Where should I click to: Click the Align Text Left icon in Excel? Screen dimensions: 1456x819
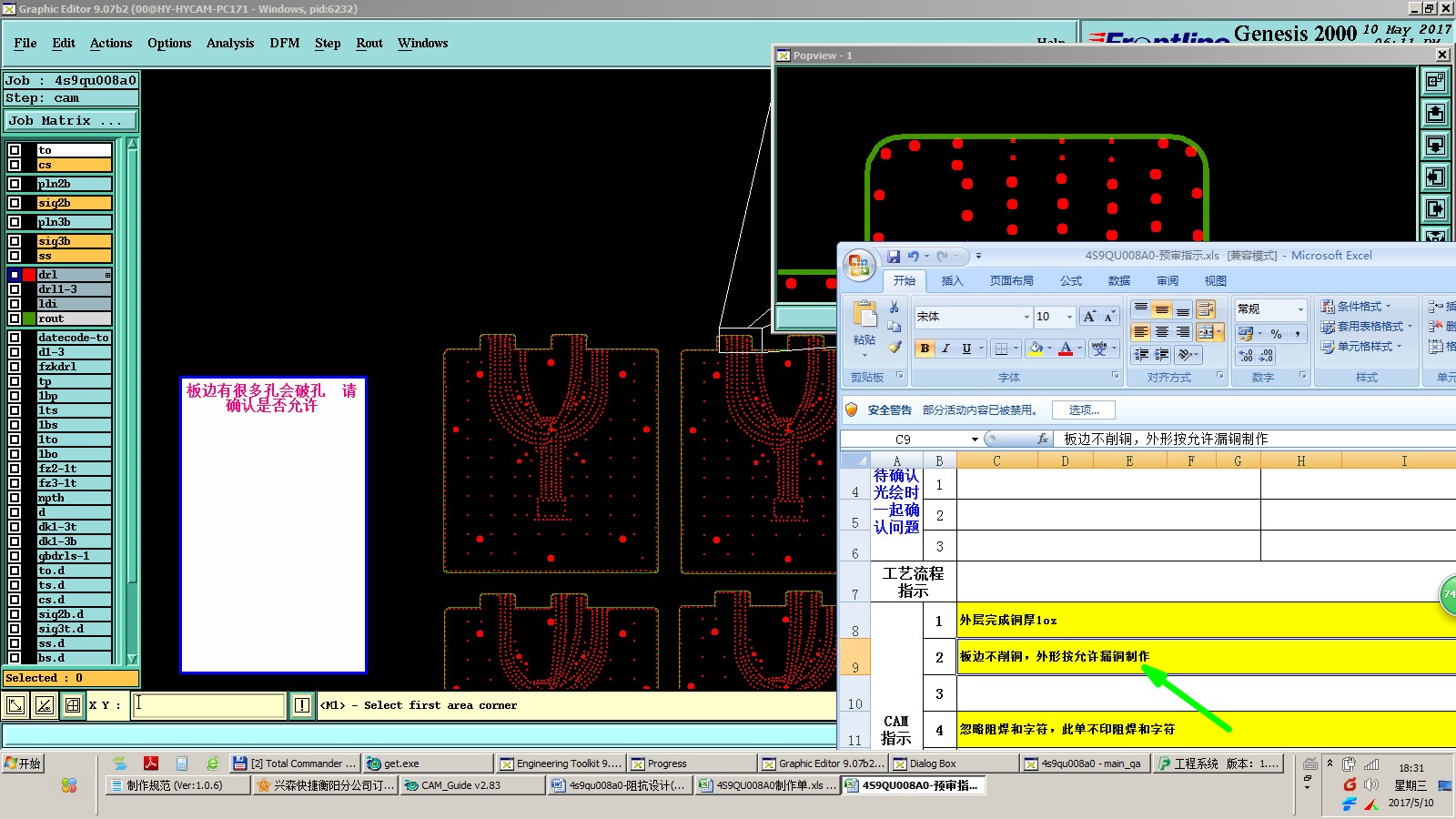coord(1141,332)
